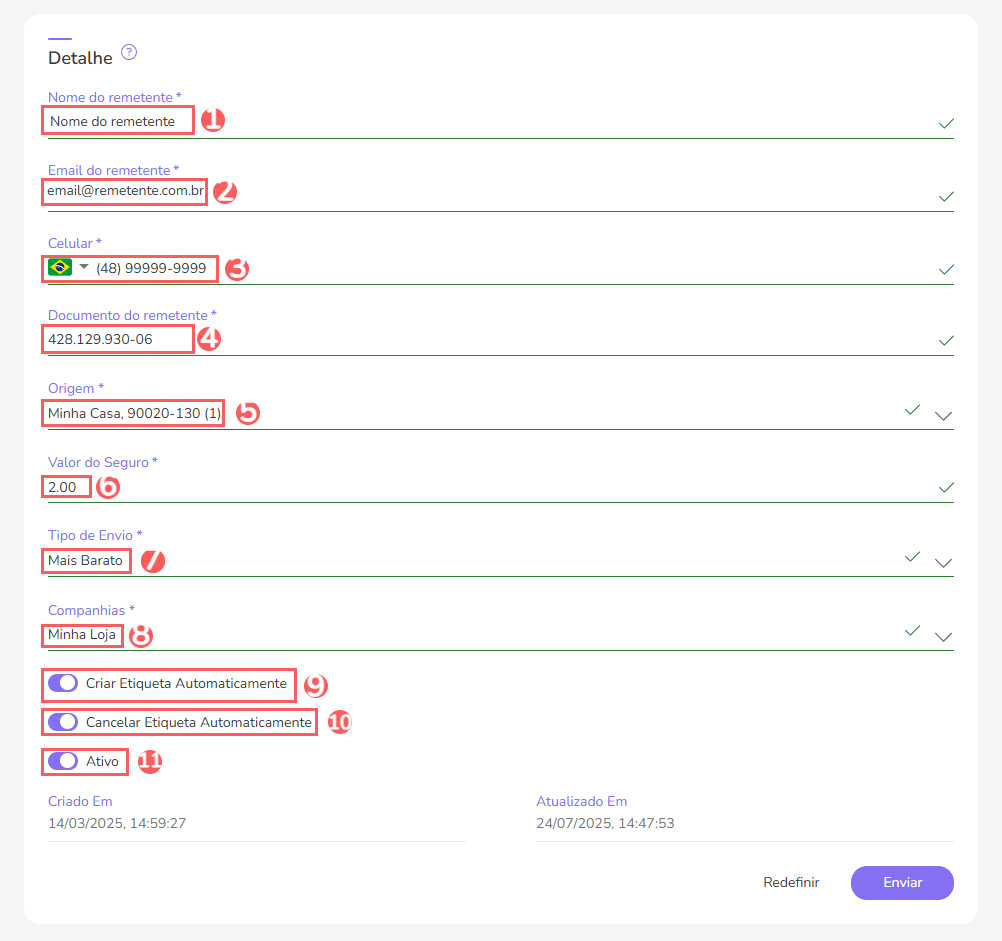The width and height of the screenshot is (1002, 941).
Task: Click the checkmark beside Documento do remetente
Action: pyautogui.click(x=945, y=340)
